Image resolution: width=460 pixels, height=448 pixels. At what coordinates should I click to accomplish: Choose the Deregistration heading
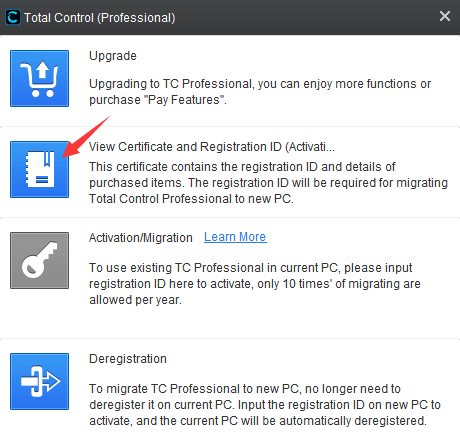(x=128, y=359)
